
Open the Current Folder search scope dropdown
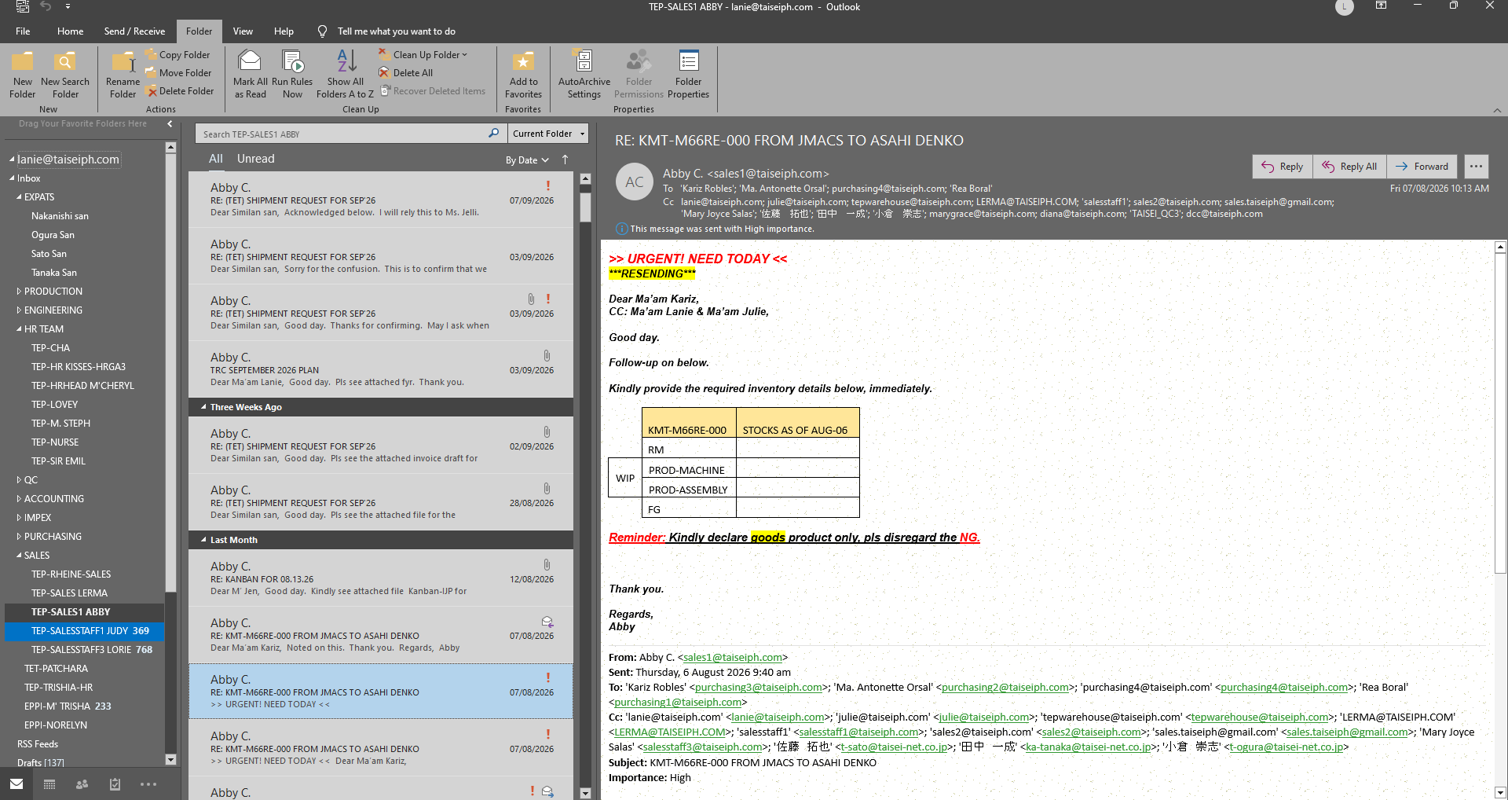[x=548, y=133]
